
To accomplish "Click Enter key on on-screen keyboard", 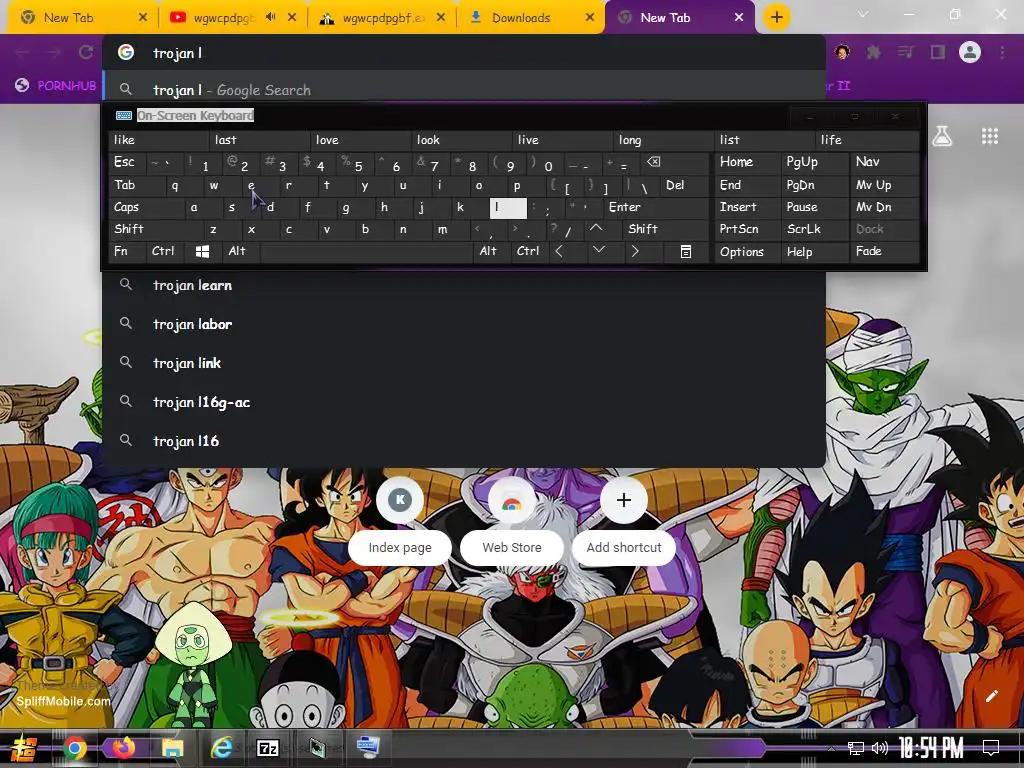I will pos(657,207).
